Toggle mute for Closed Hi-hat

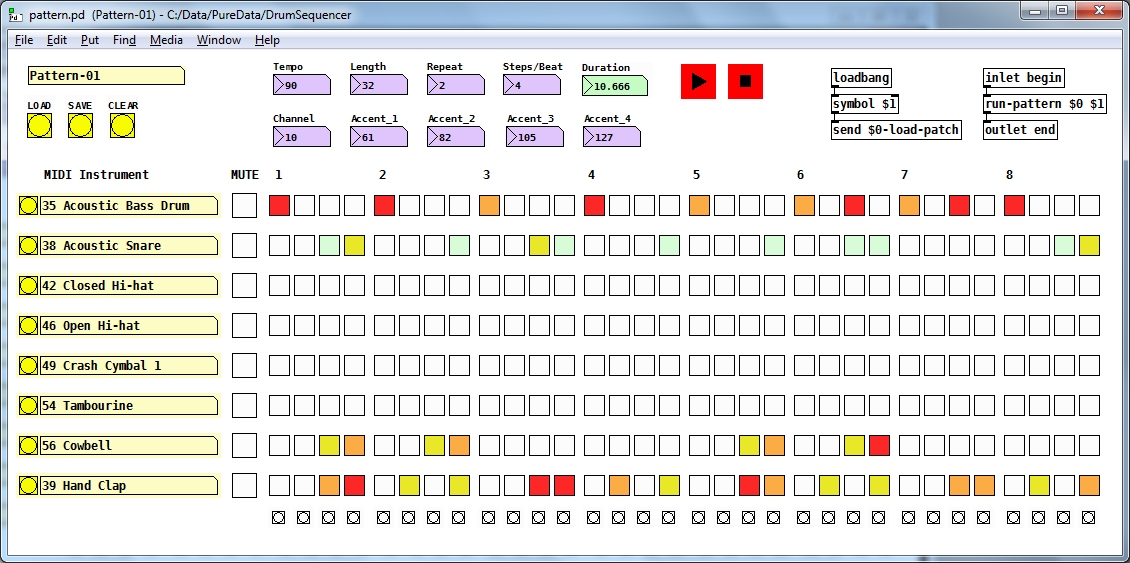coord(244,285)
